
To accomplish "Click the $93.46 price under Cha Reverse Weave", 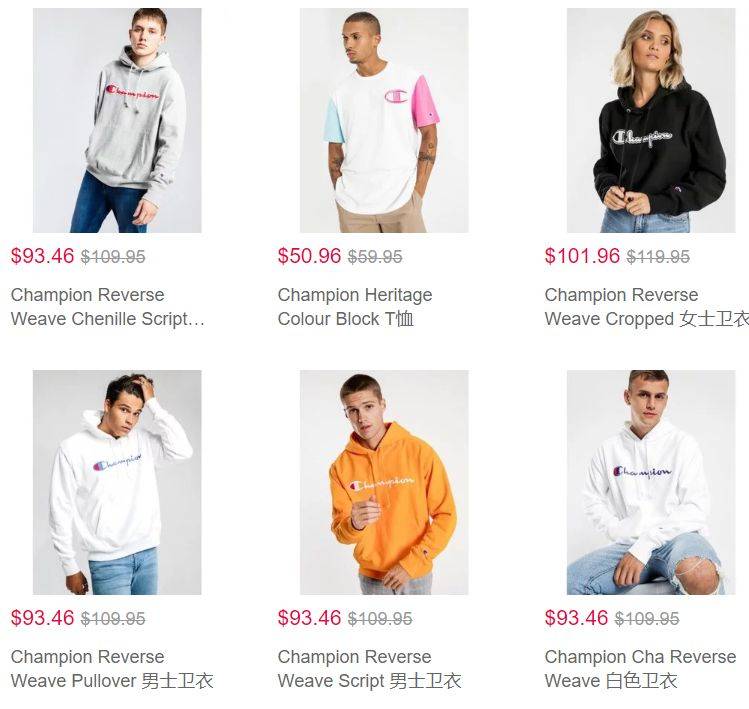I will 577,618.
